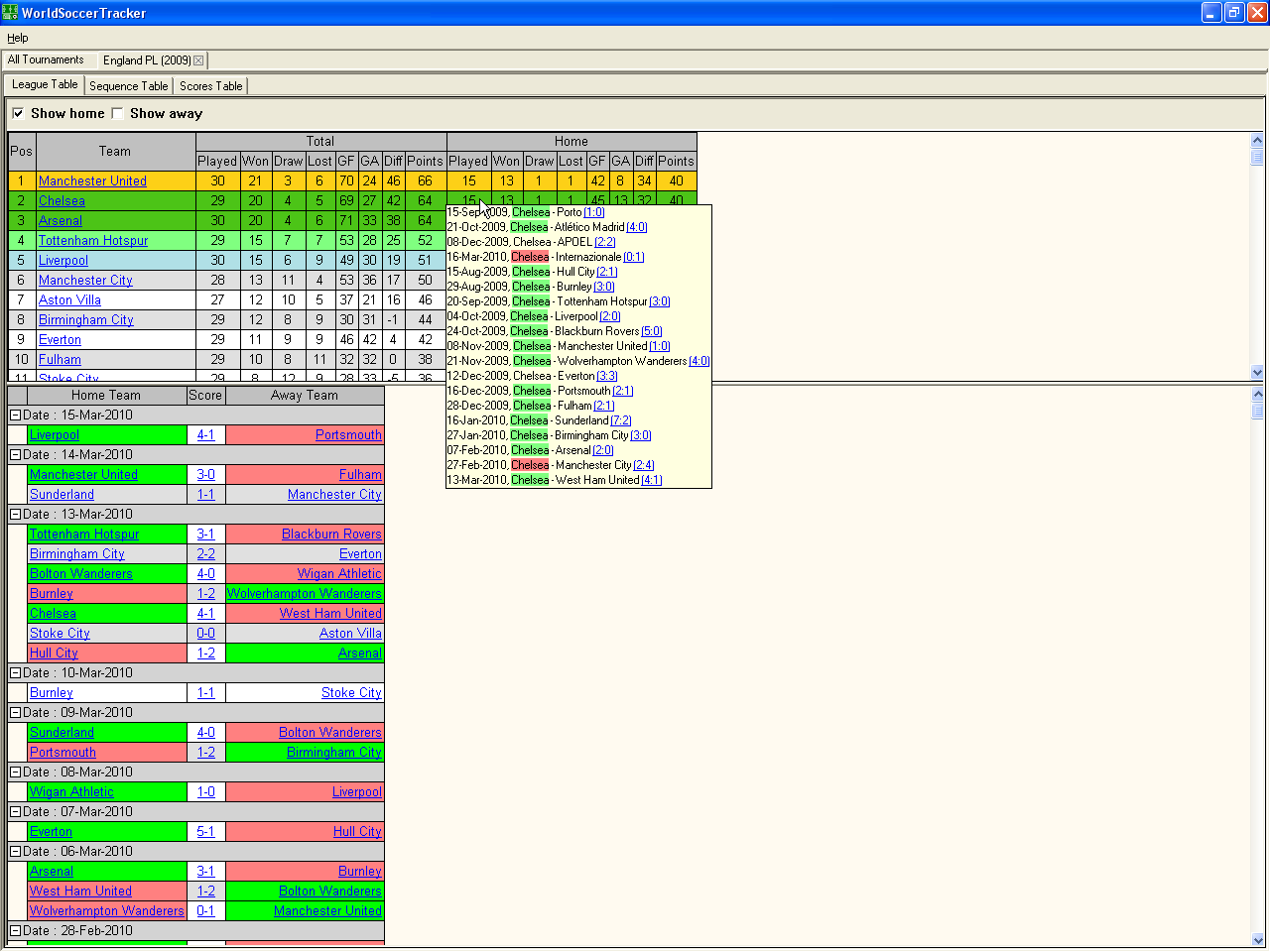Open the 1-1 Sunderland vs Manchester City score
This screenshot has height=952, width=1270.
pos(205,495)
